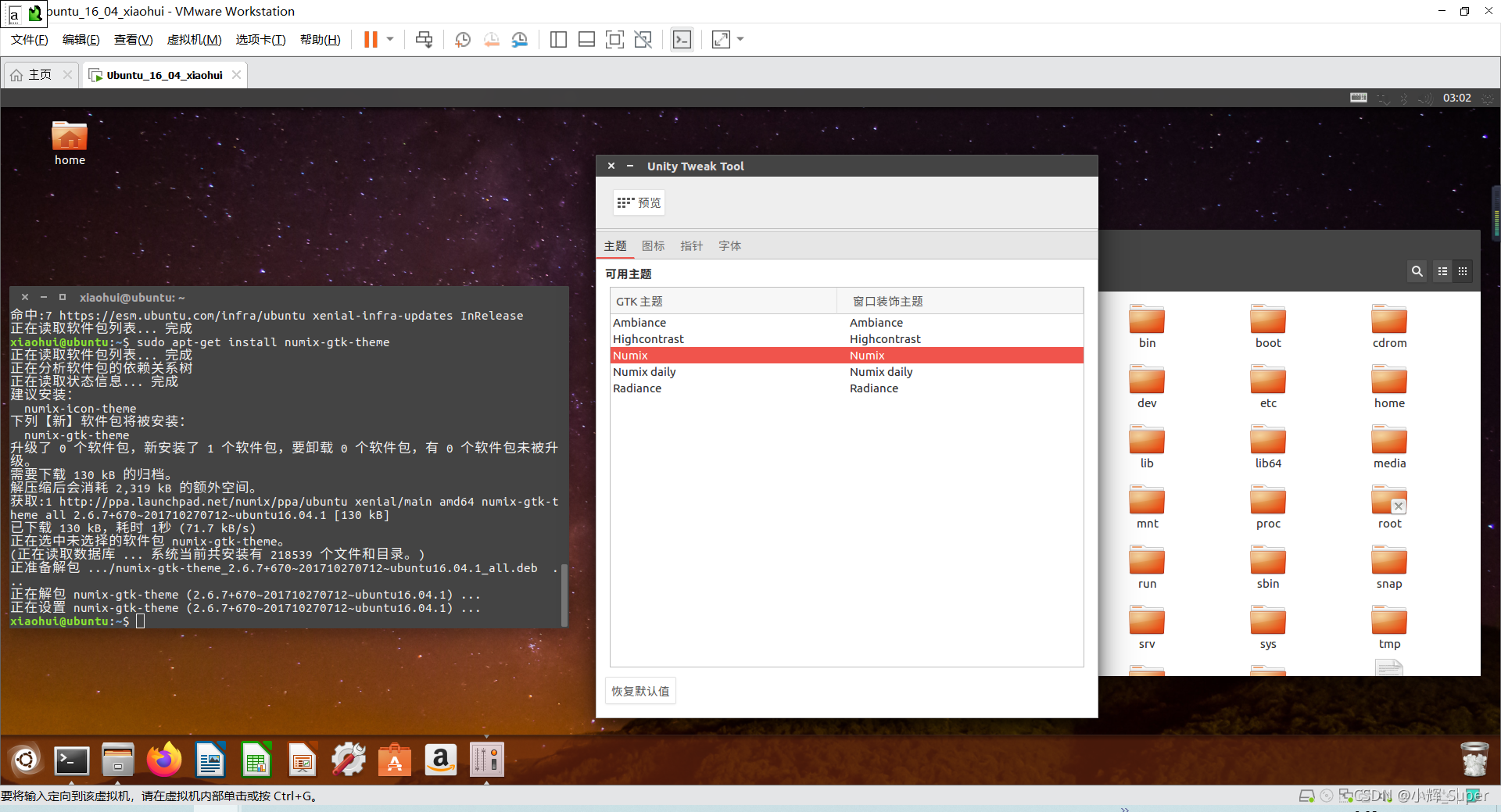Image resolution: width=1501 pixels, height=812 pixels.
Task: Open search in the file manager
Action: point(1417,271)
